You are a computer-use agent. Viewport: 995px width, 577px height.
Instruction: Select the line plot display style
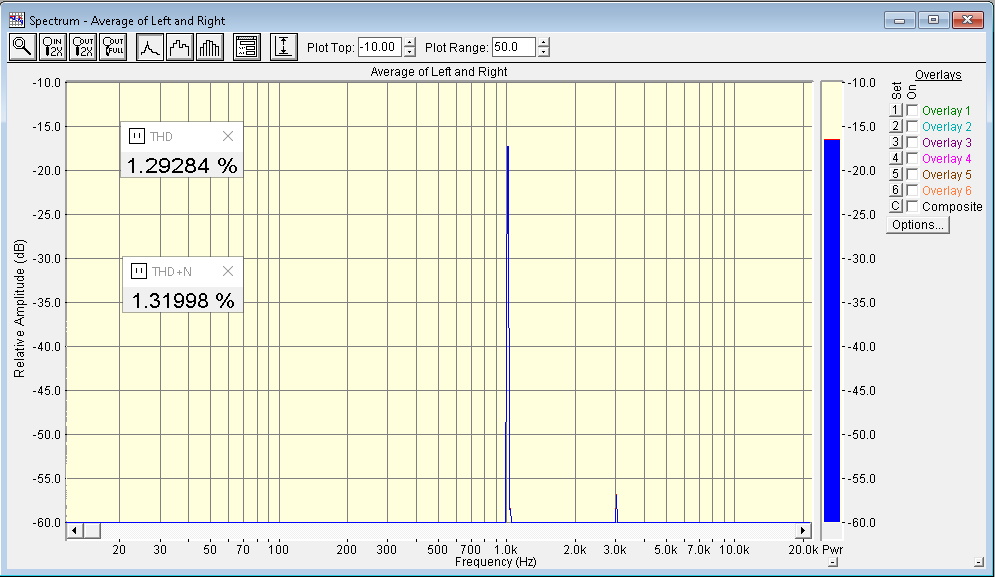[x=149, y=47]
